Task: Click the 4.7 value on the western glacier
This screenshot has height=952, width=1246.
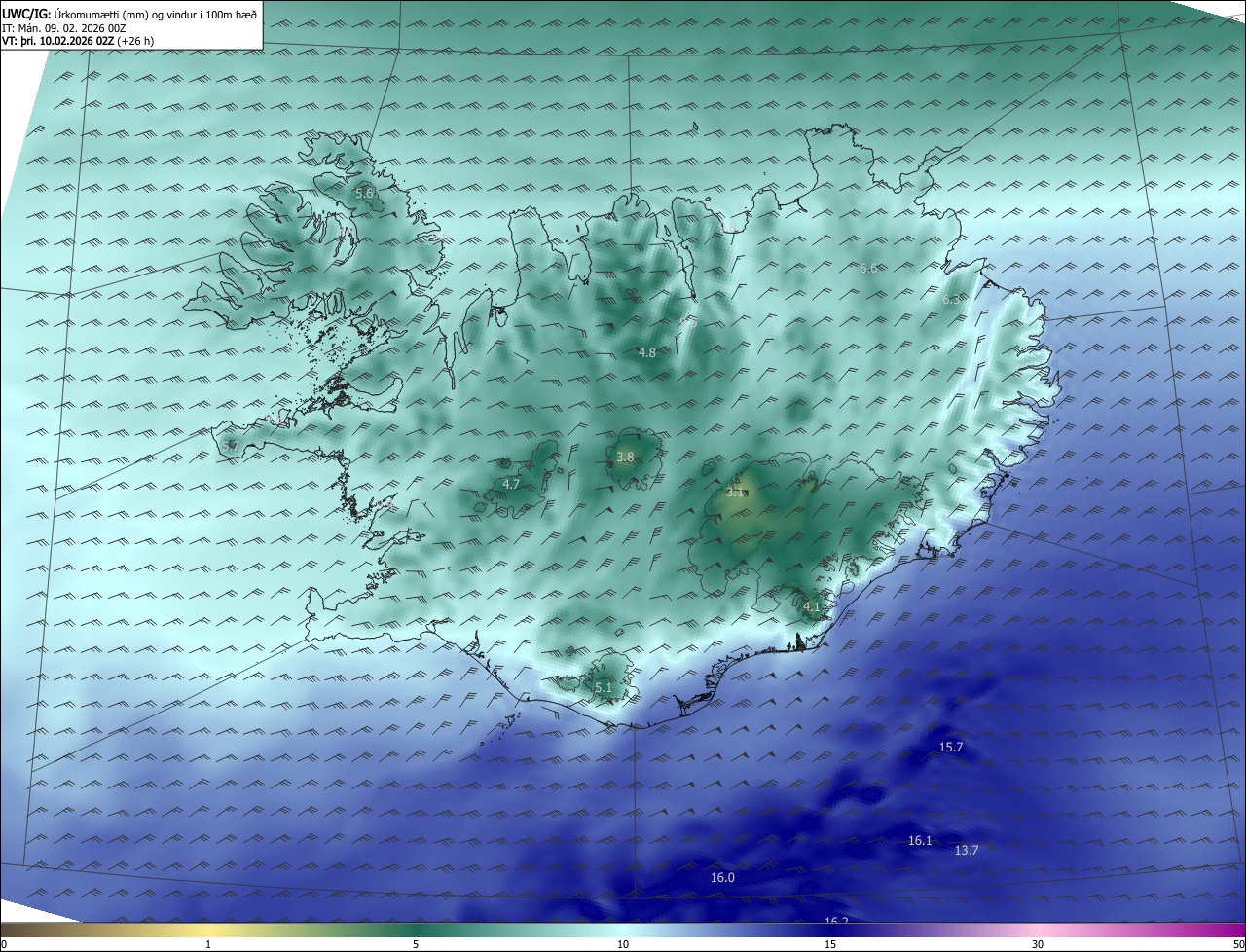Action: [x=511, y=484]
